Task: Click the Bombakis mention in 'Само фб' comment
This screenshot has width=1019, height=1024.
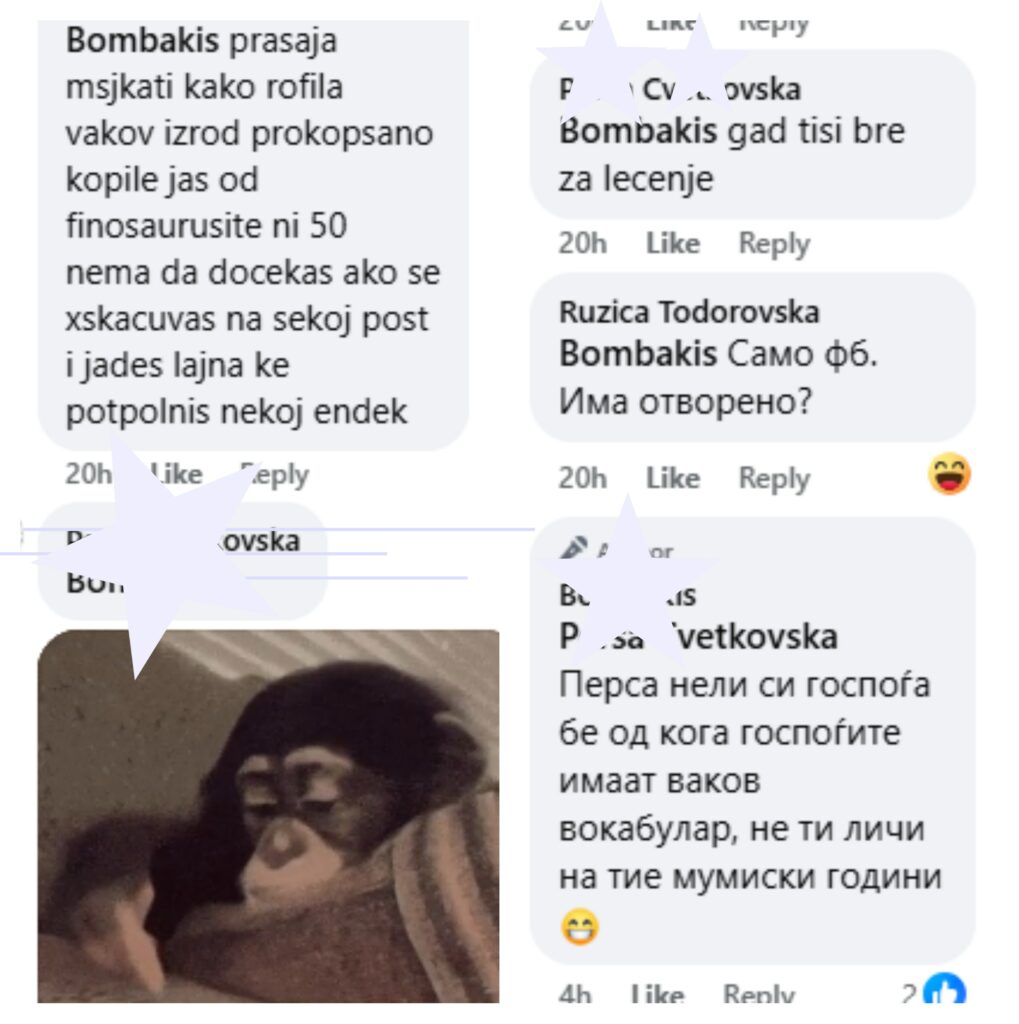Action: (x=638, y=354)
